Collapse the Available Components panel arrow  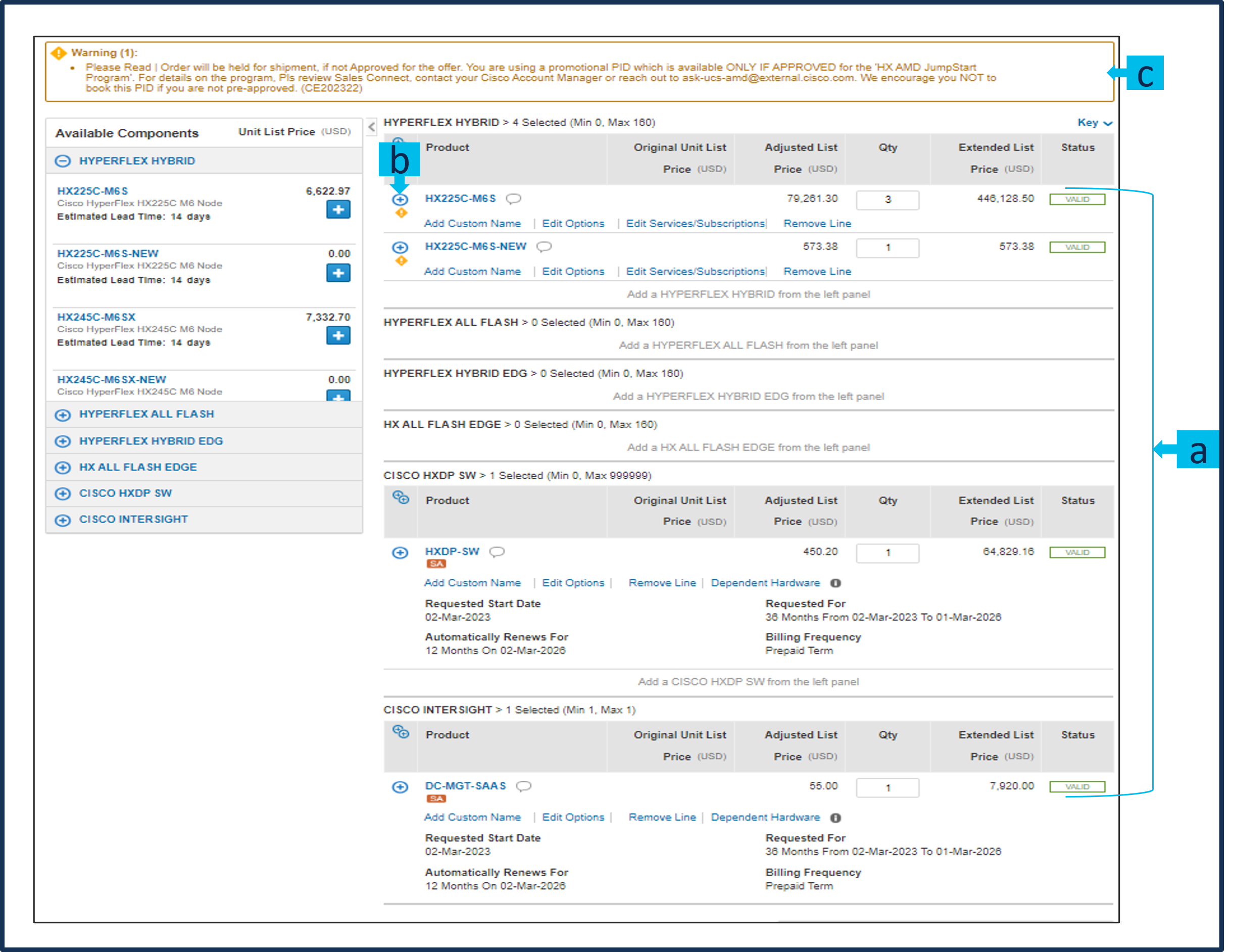(371, 127)
